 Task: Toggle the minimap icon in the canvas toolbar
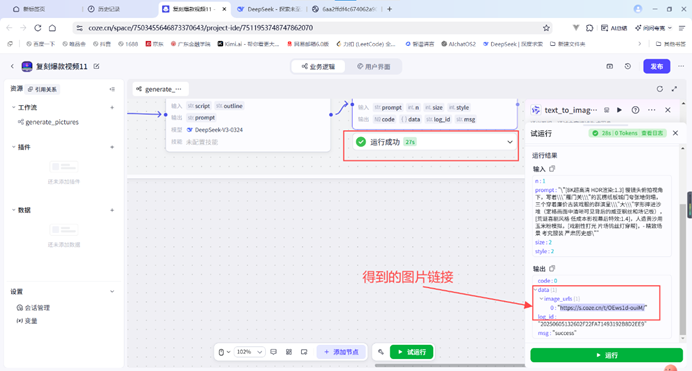304,352
